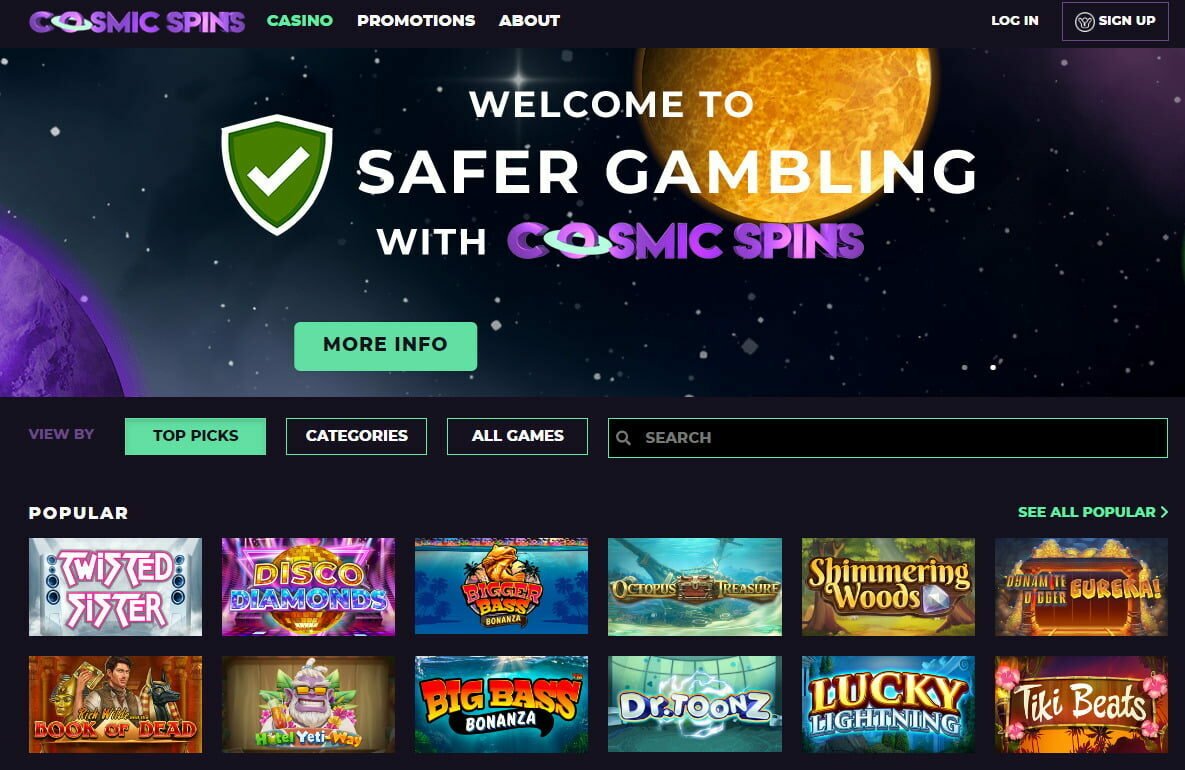Open Octopus Treasure game thumbnail

(x=695, y=586)
